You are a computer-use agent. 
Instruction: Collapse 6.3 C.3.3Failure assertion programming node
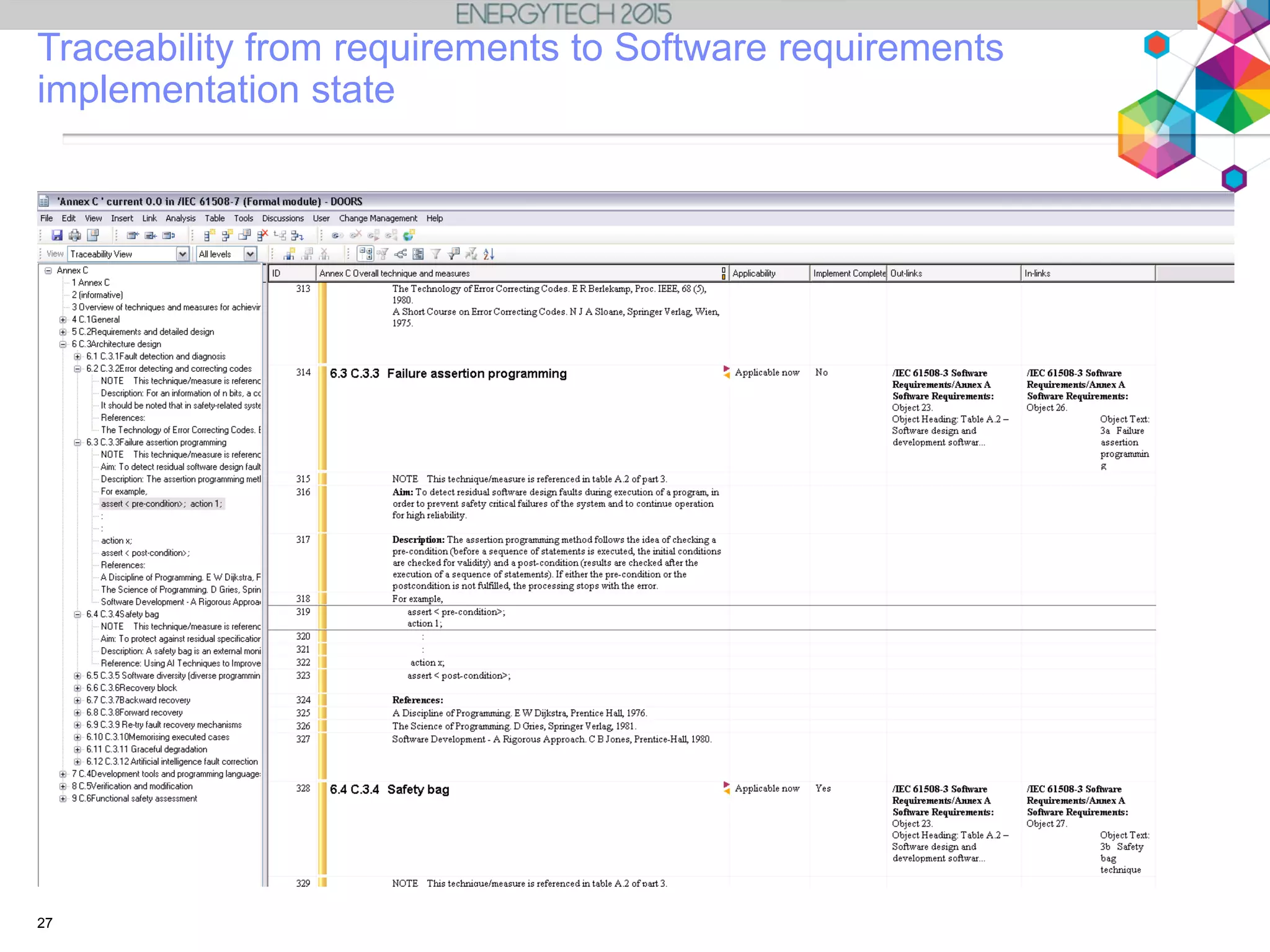pos(78,443)
